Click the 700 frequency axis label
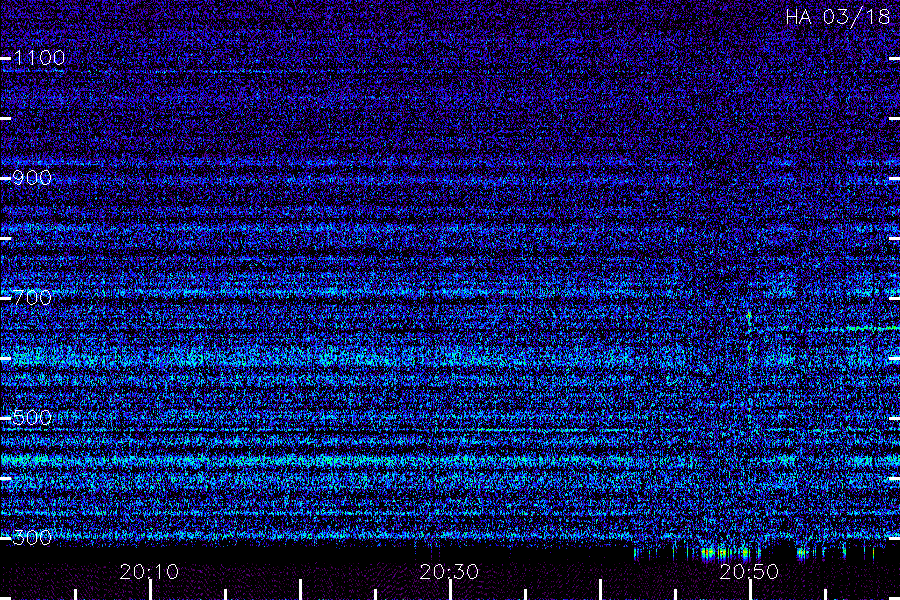This screenshot has height=600, width=900. (32, 297)
